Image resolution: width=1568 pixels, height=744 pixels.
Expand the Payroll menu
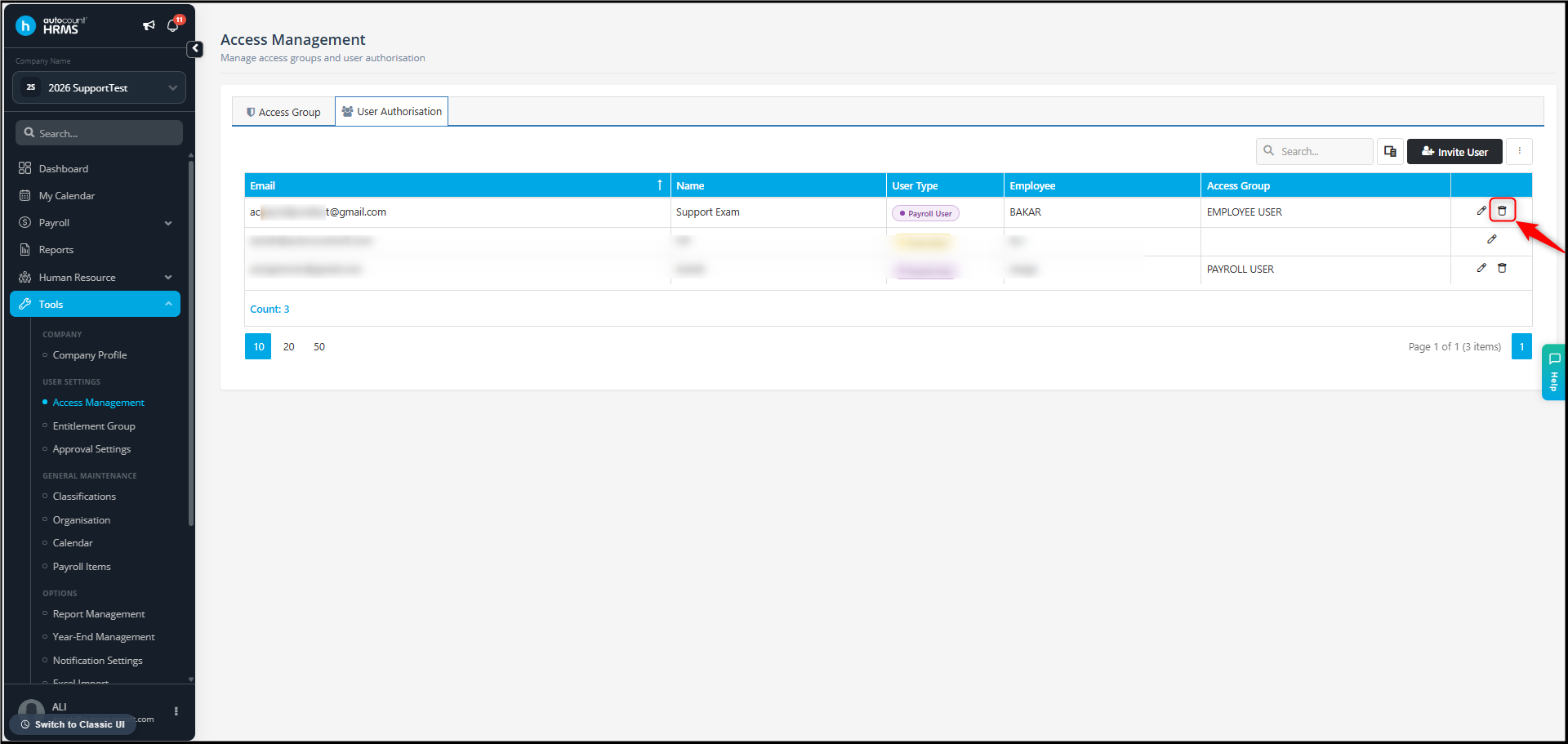coord(95,222)
